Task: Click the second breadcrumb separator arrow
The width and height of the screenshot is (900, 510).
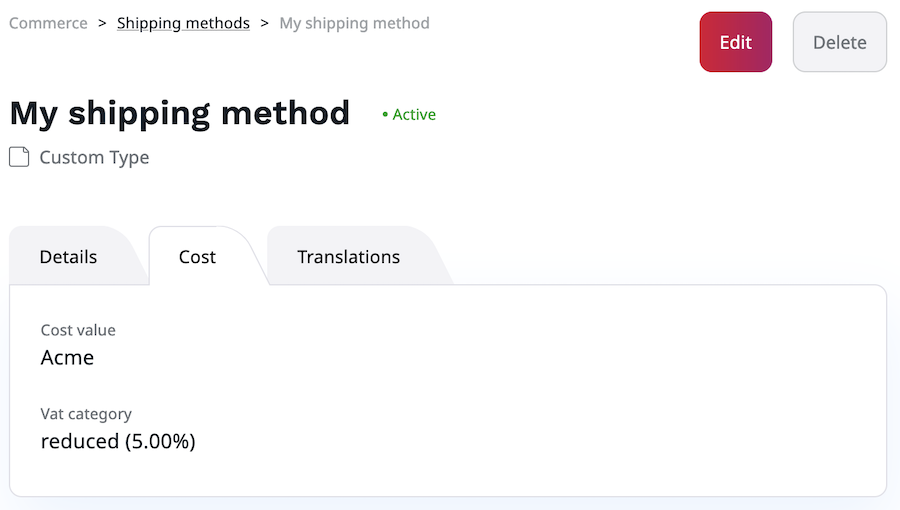Action: click(x=264, y=22)
